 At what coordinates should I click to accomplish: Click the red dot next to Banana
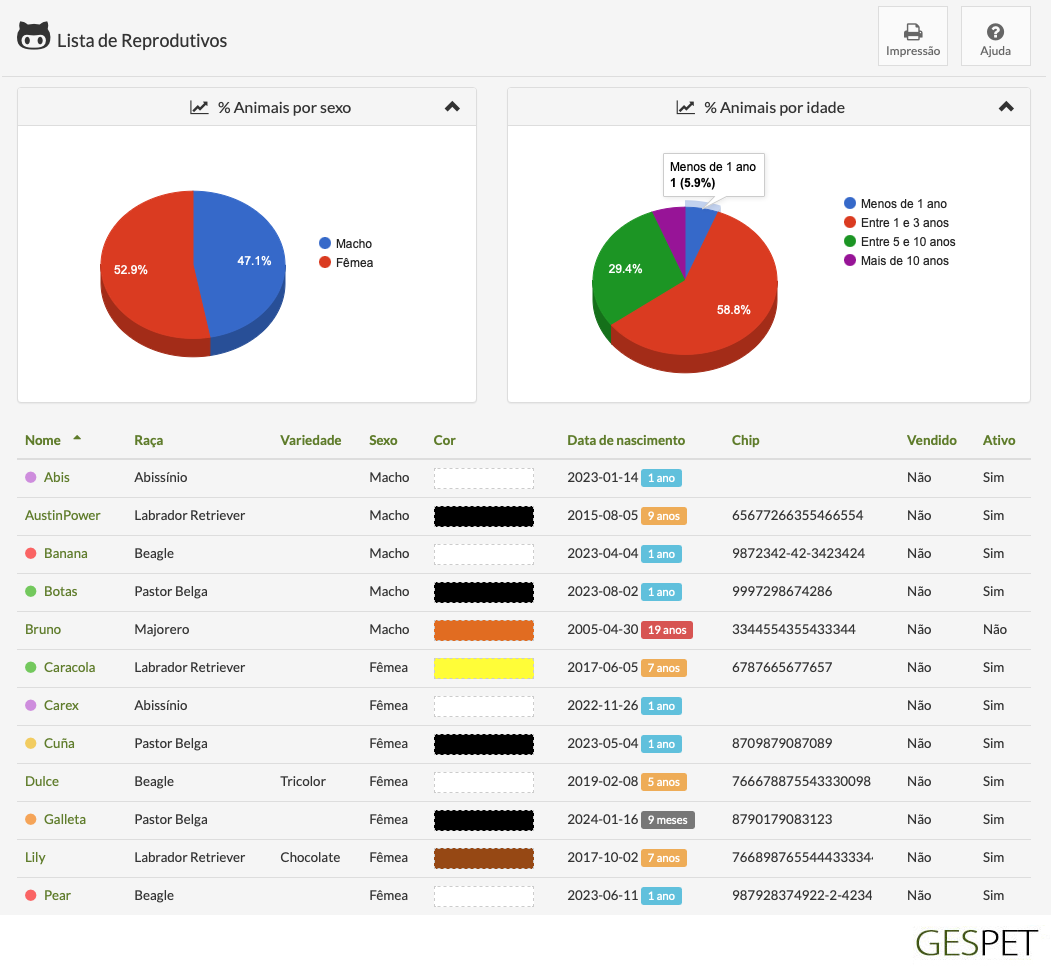(30, 553)
